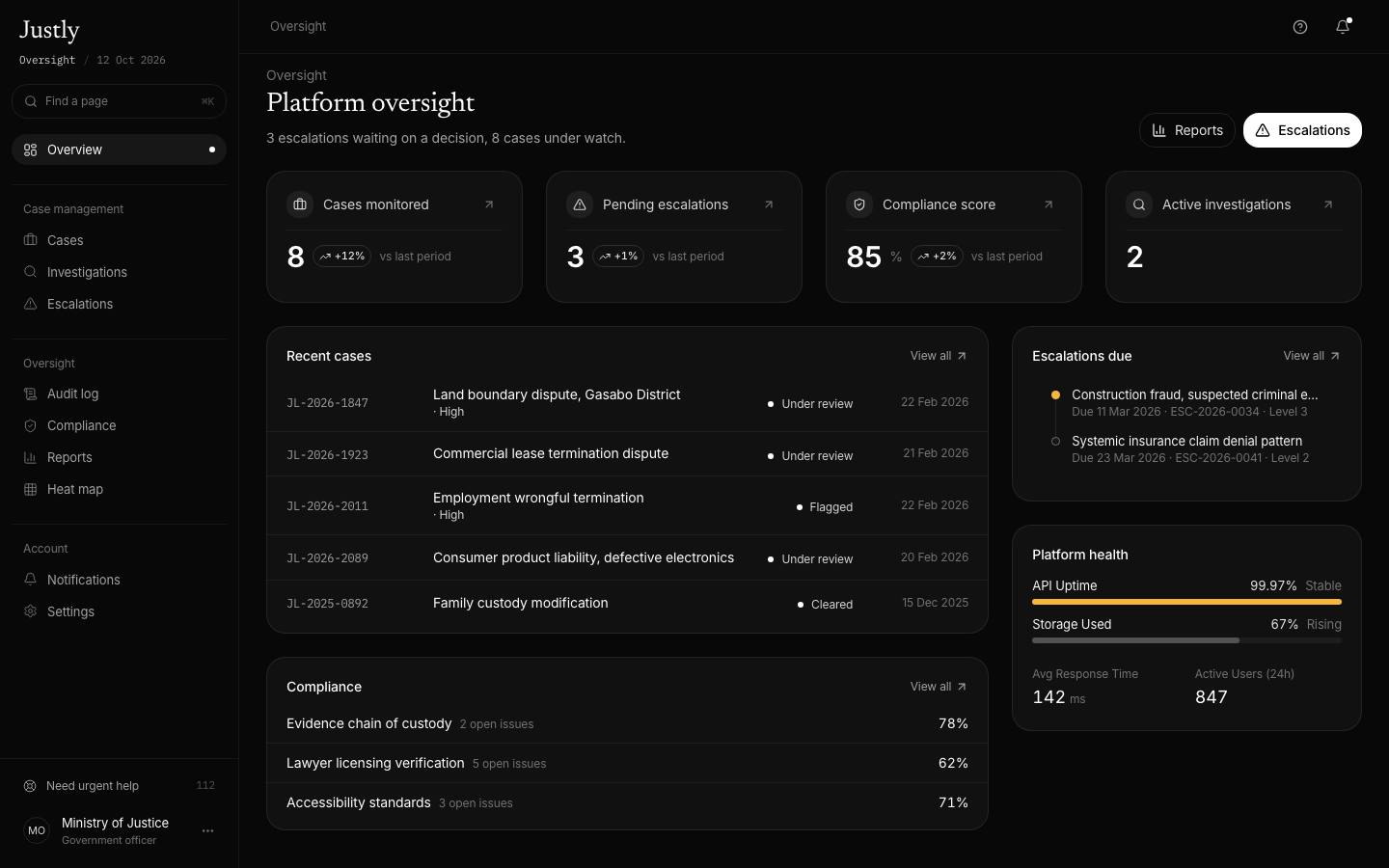View all recent cases

(x=939, y=356)
